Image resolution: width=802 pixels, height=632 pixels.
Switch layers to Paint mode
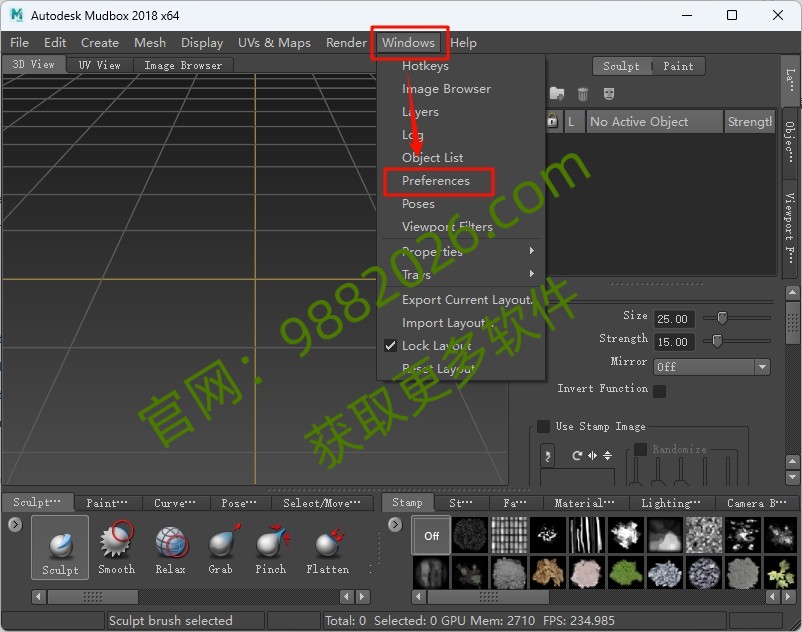[678, 66]
